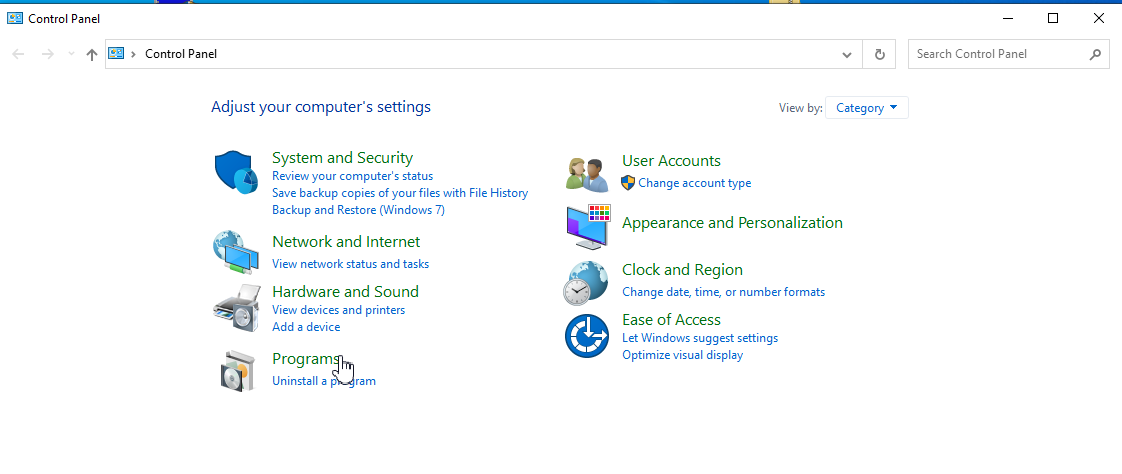Click the Appearance and Personalization monitor icon
This screenshot has width=1122, height=474.
pos(586,227)
